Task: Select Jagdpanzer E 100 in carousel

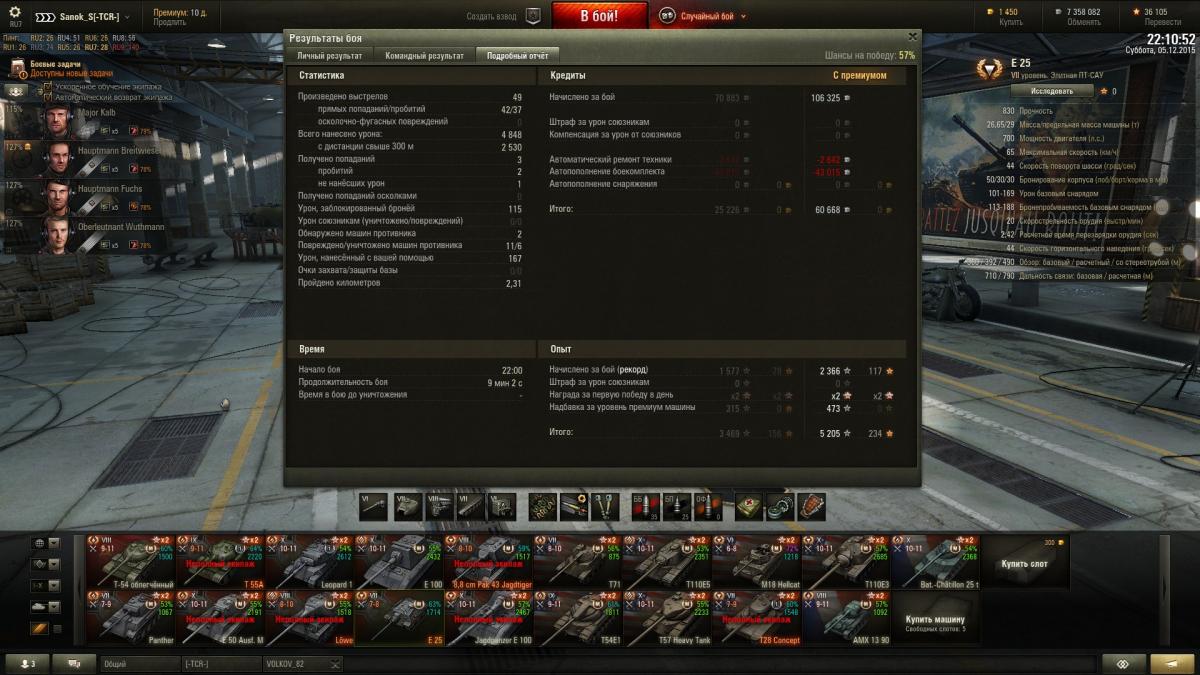Action: pyautogui.click(x=489, y=618)
